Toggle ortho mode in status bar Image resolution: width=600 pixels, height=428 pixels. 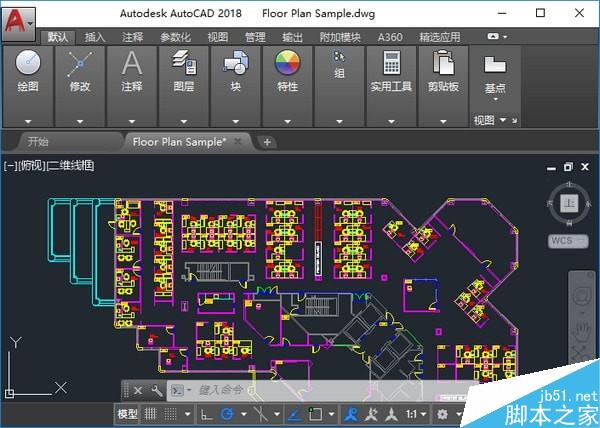(206, 414)
